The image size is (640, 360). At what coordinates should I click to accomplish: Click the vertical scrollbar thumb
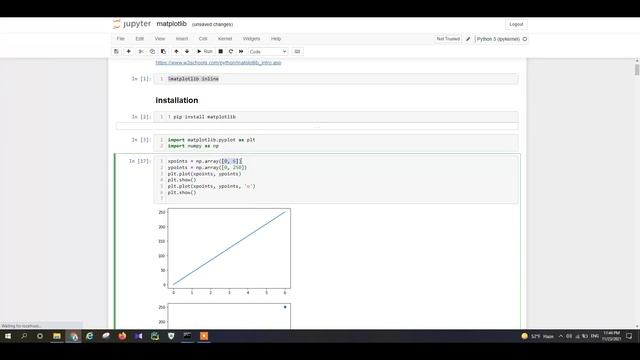pyautogui.click(x=637, y=70)
